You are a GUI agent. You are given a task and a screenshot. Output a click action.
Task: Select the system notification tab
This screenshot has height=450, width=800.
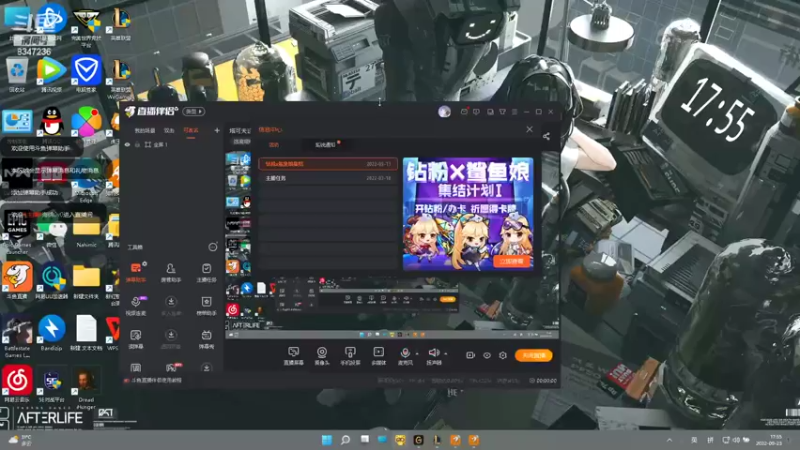[325, 145]
